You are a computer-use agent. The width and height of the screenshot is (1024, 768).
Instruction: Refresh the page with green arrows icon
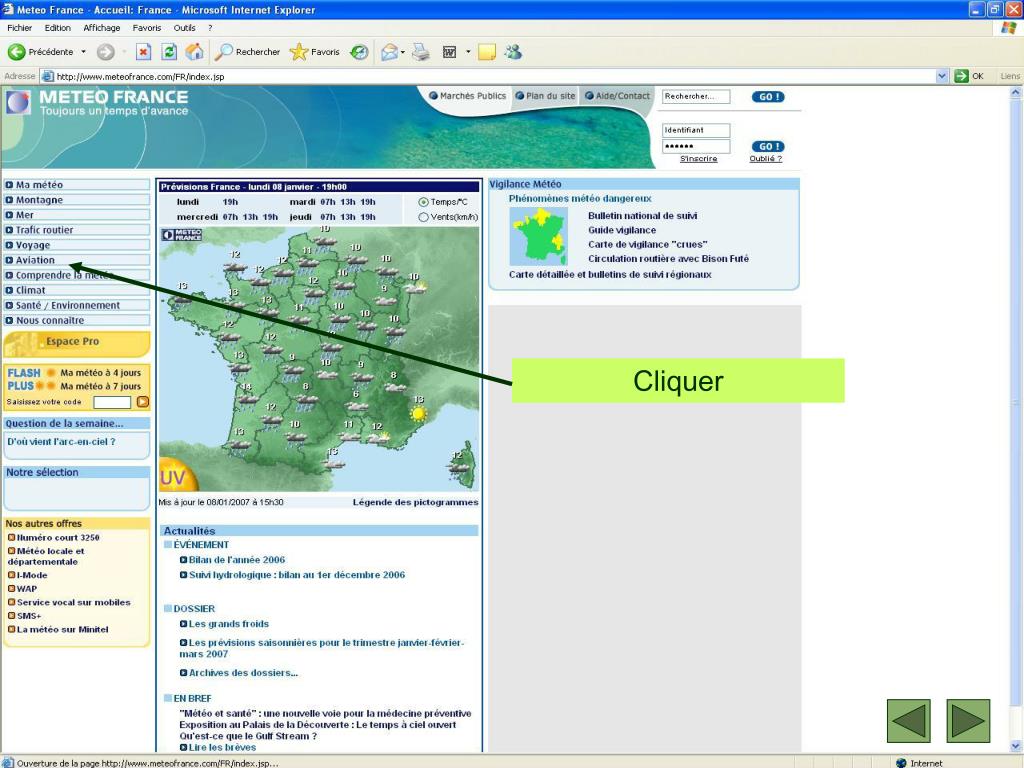169,52
